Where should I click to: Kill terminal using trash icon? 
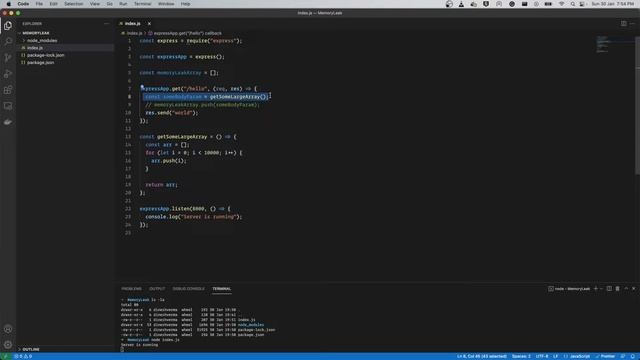(x=618, y=289)
